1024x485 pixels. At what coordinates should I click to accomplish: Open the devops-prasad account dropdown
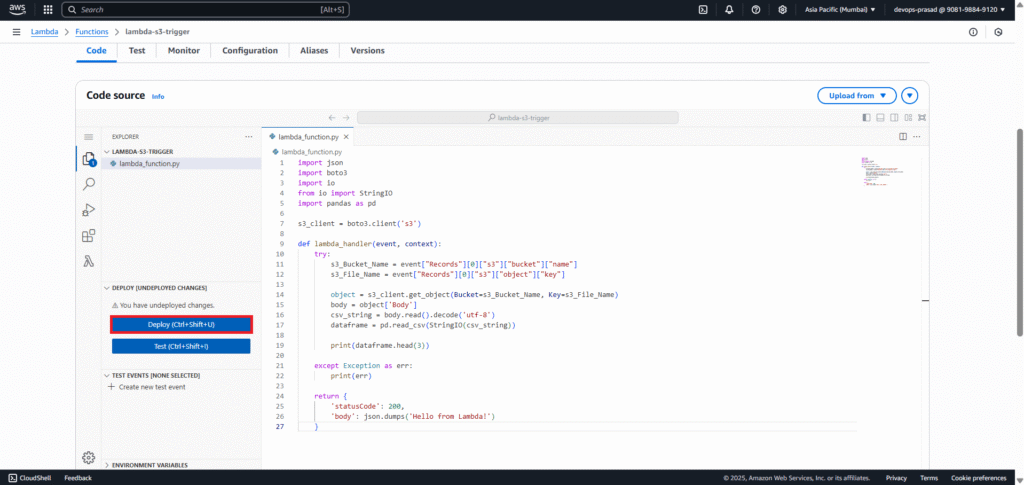point(948,10)
